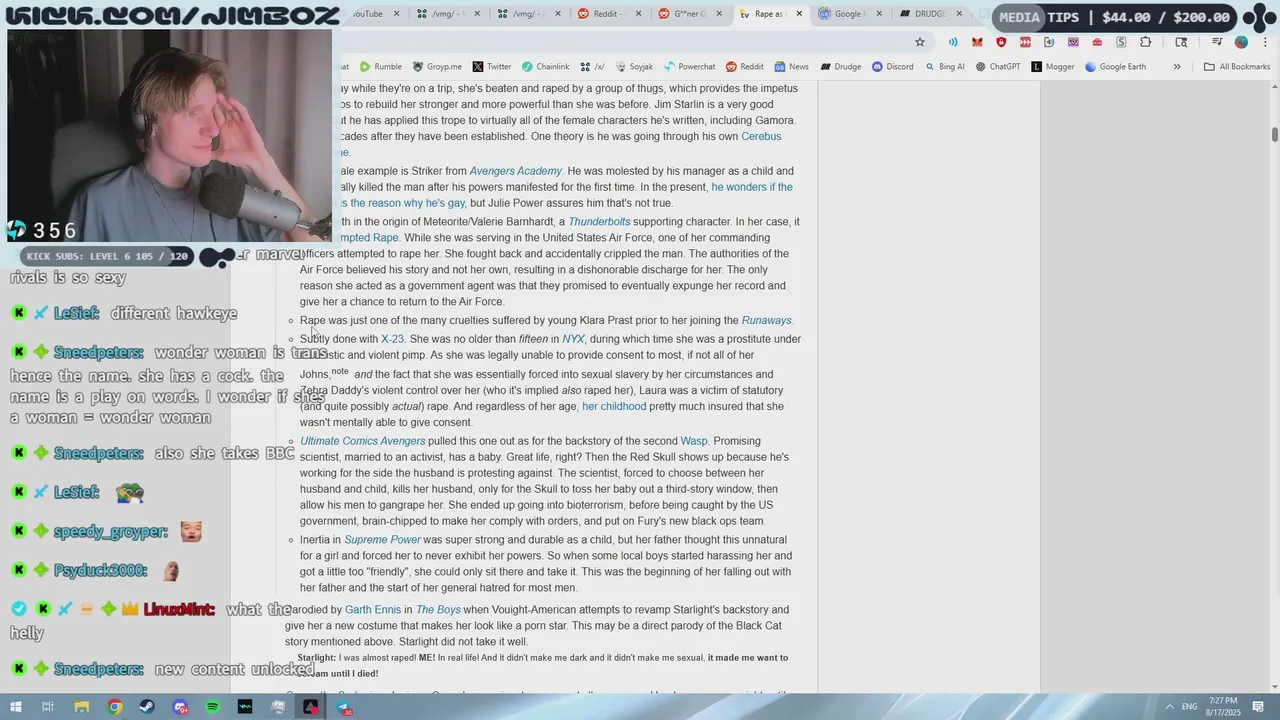Follow the Thunderbolts link
Screen dimensions: 1280x720
pos(599,222)
